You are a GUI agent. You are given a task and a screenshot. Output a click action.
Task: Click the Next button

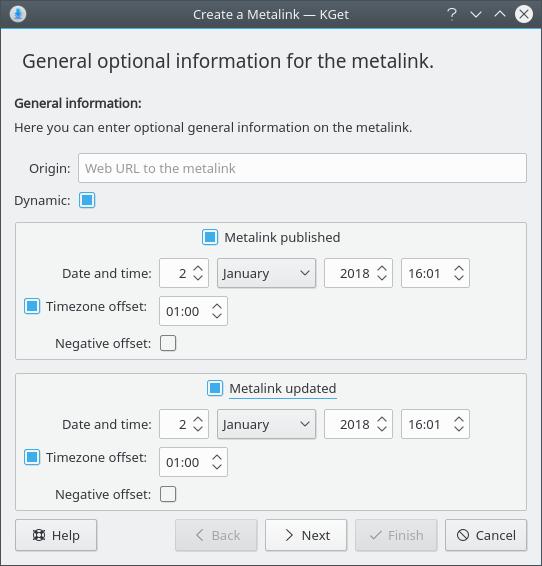(306, 535)
